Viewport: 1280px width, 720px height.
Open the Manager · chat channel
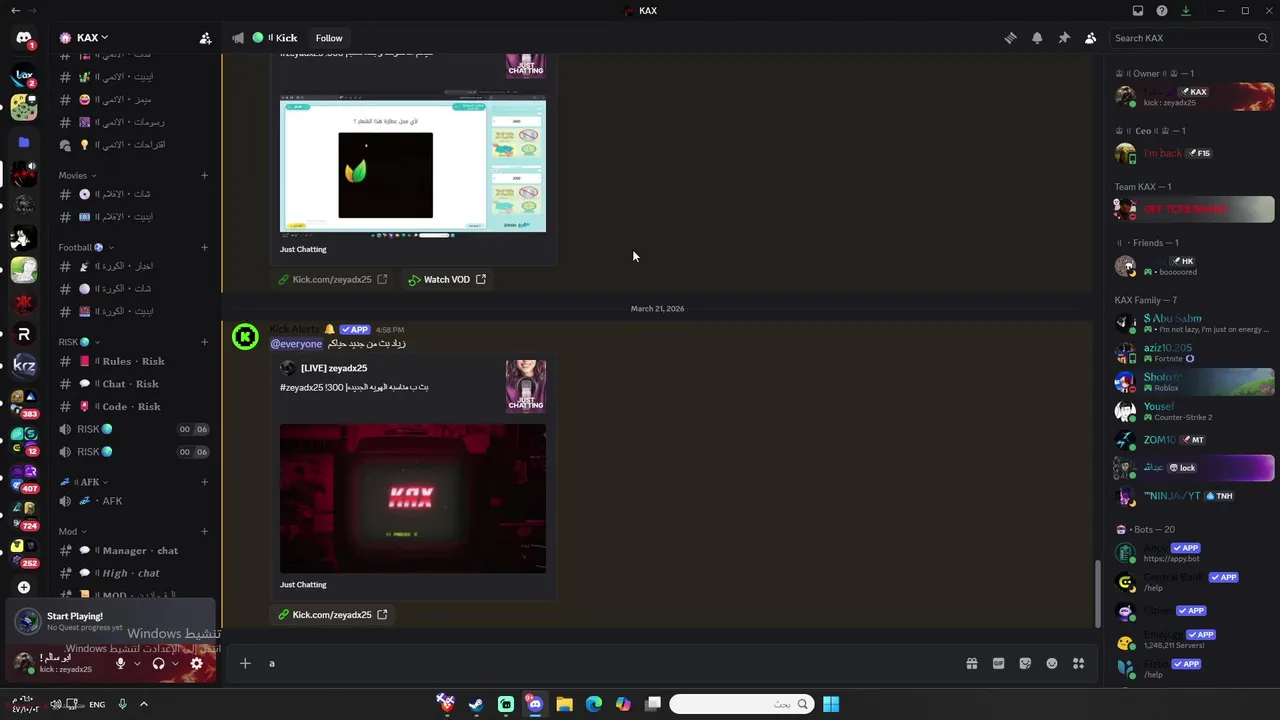click(x=134, y=551)
